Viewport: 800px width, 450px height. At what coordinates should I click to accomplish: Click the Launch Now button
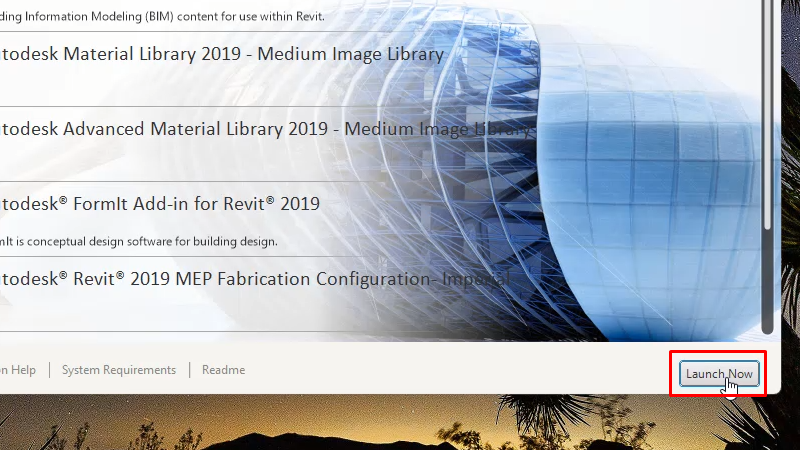718,374
